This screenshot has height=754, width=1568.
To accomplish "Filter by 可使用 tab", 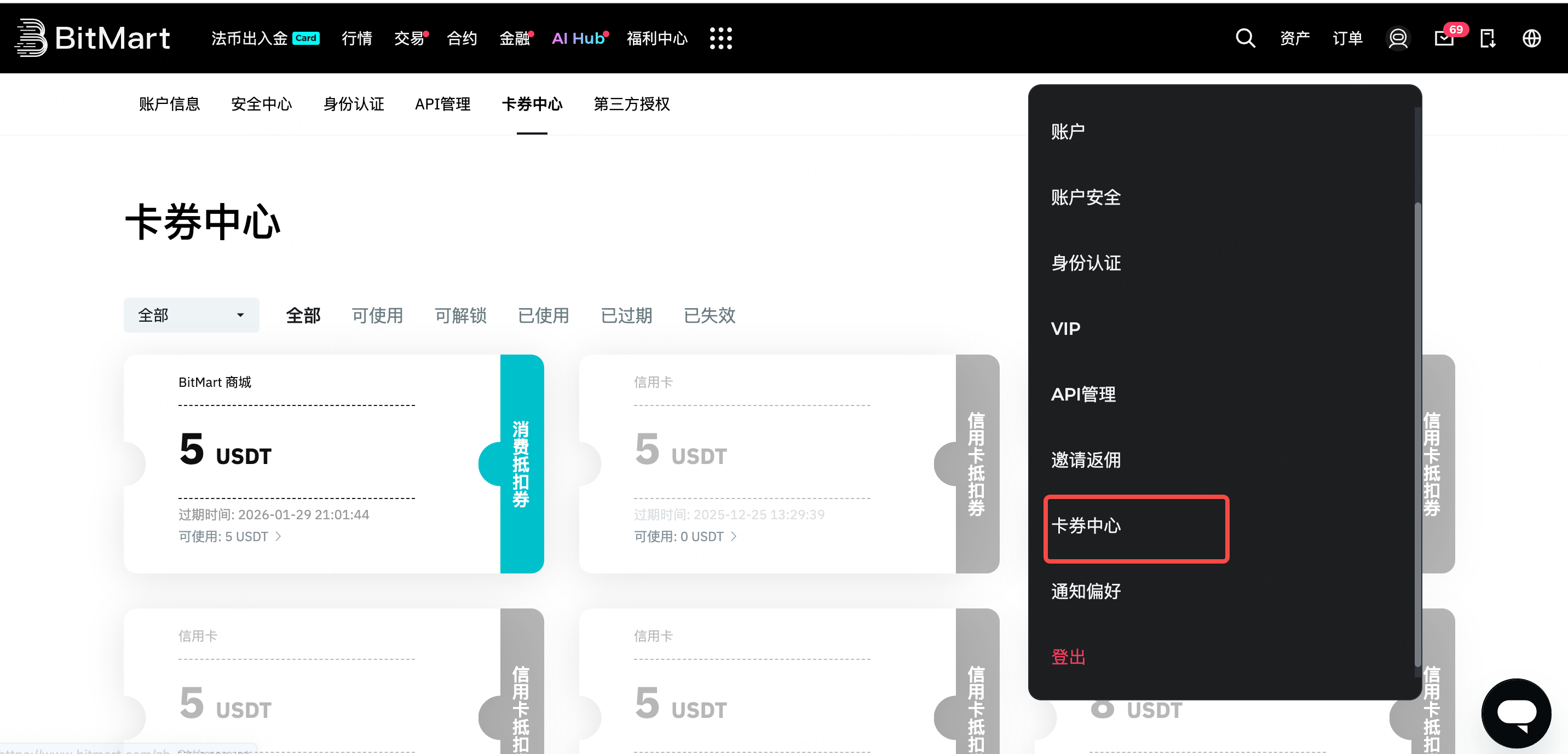I will (x=377, y=315).
